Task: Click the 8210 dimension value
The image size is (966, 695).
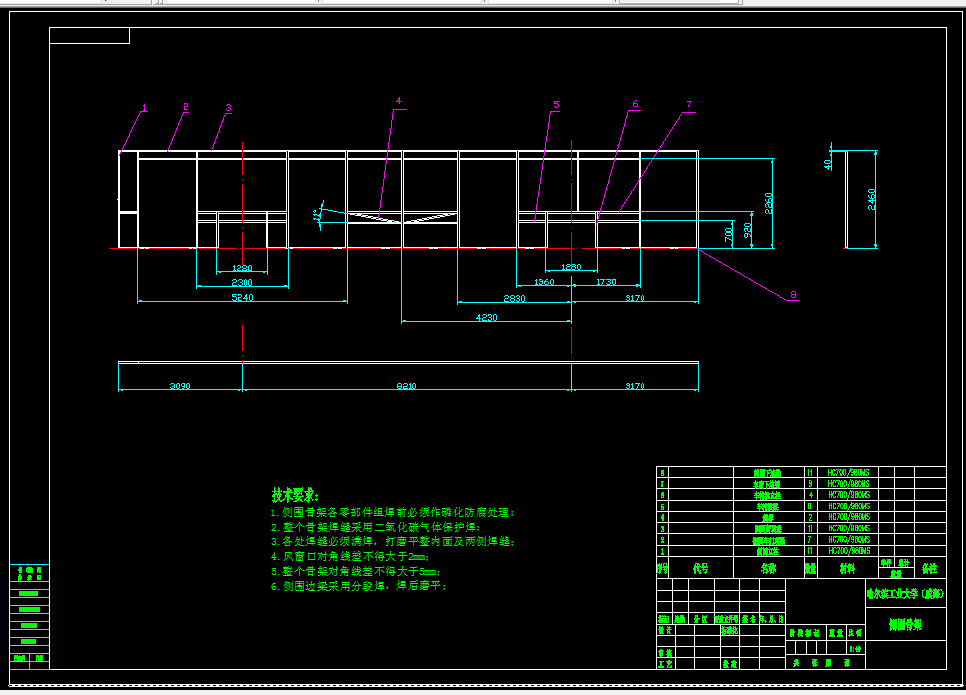Action: click(407, 386)
